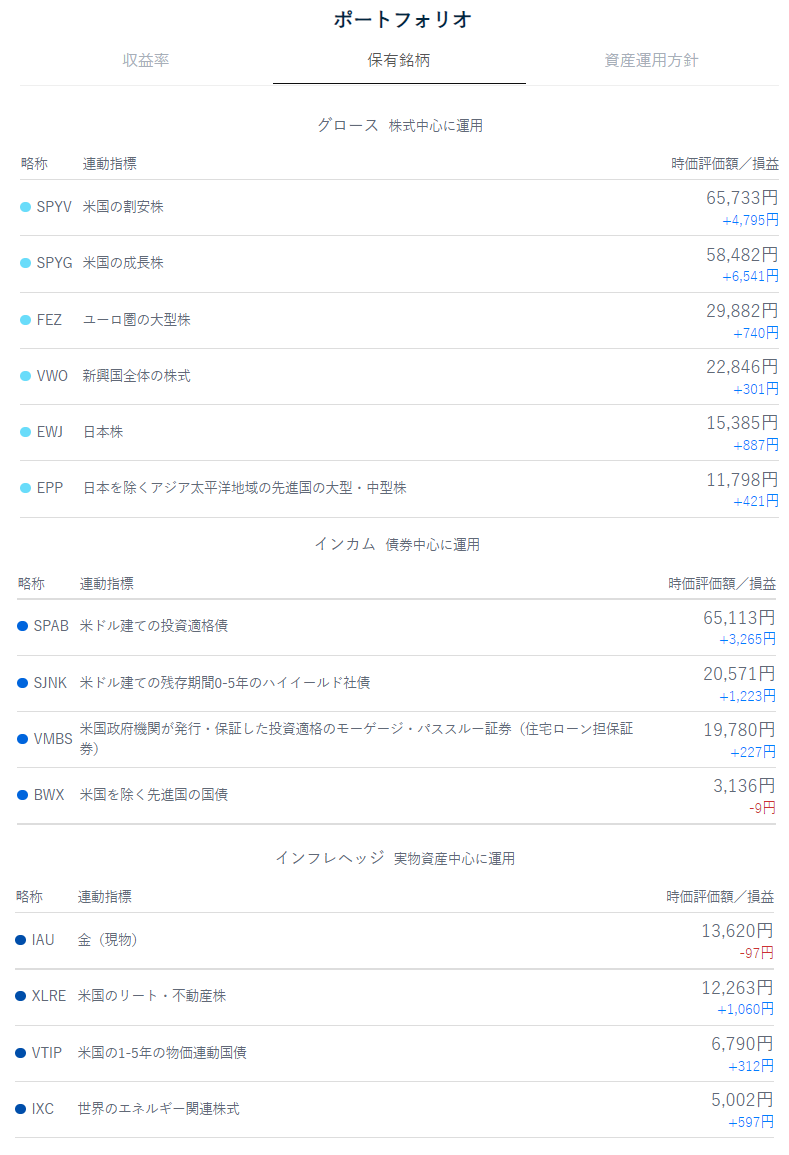Click the description 米国の1-5年の物価連動国債
Screen dimensions: 789x1155
(x=162, y=1053)
